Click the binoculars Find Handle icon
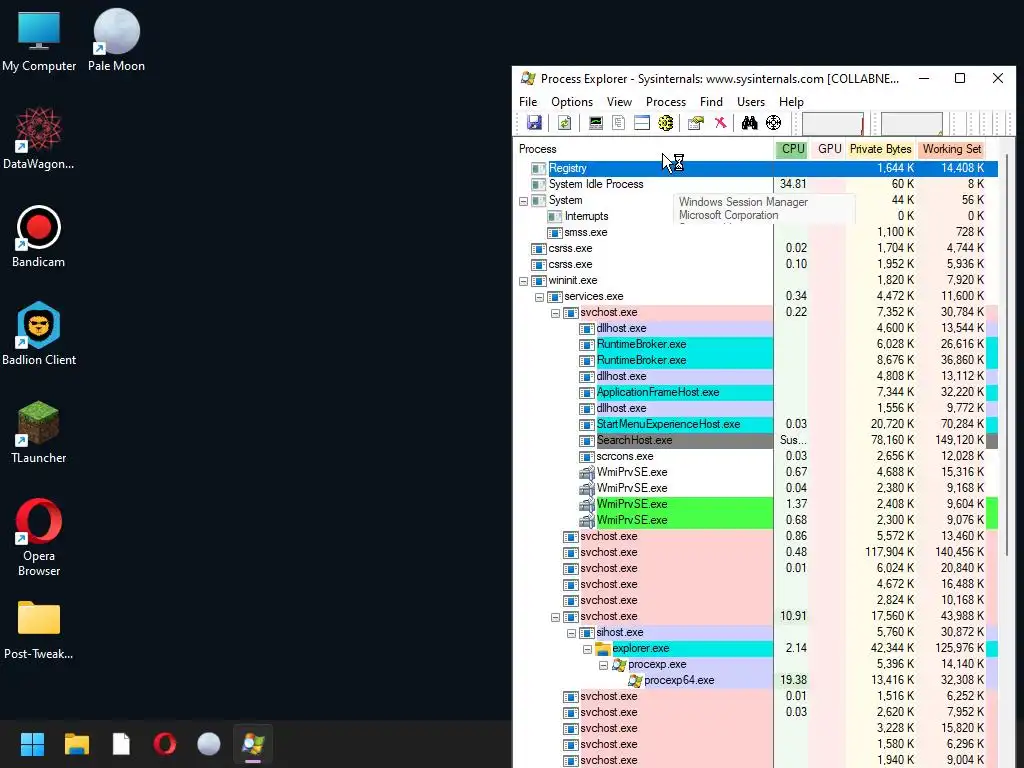 pyautogui.click(x=750, y=123)
